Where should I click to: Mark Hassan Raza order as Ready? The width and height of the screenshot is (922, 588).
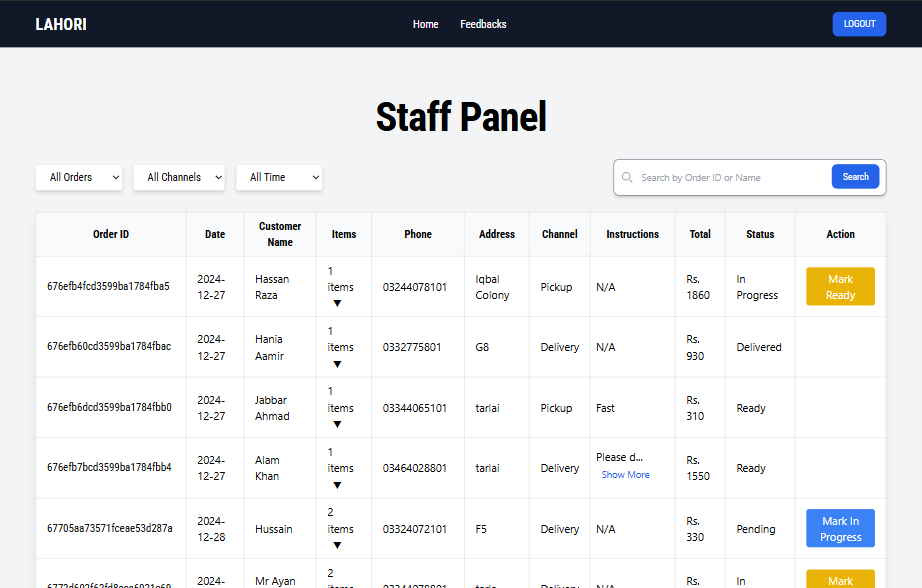(840, 286)
